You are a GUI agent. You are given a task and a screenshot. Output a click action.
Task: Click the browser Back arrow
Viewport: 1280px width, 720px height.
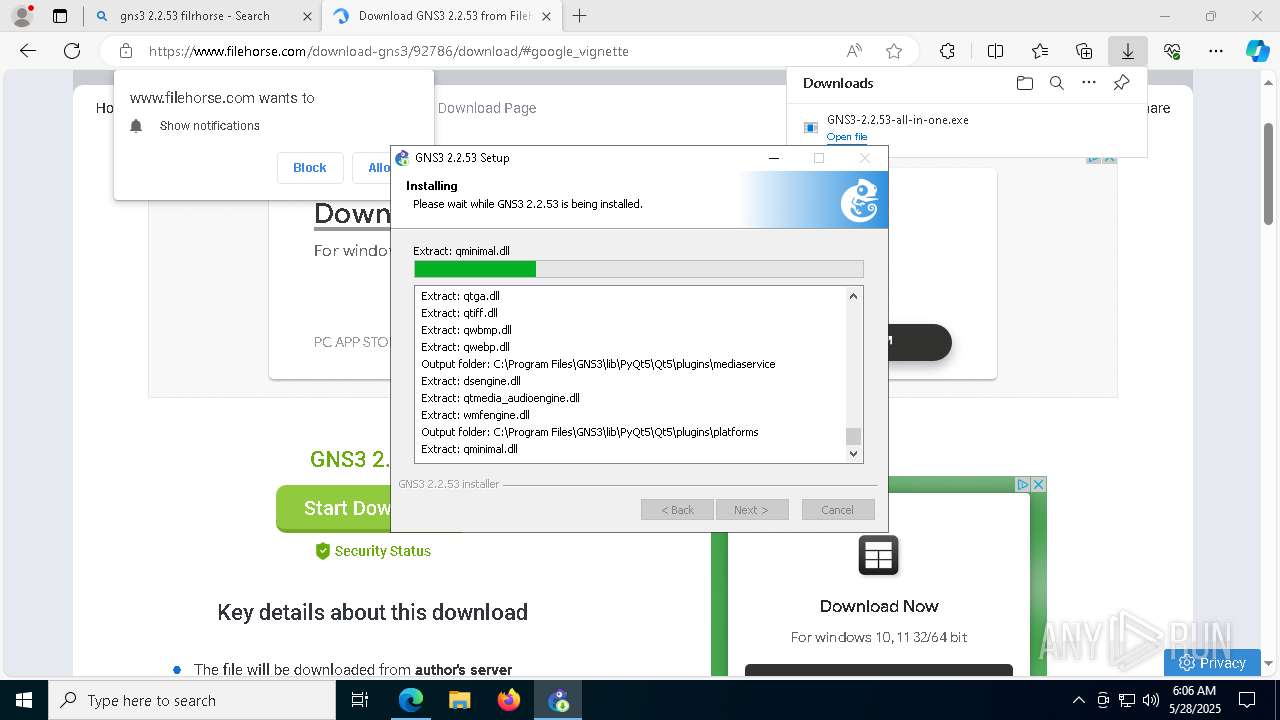(x=28, y=51)
